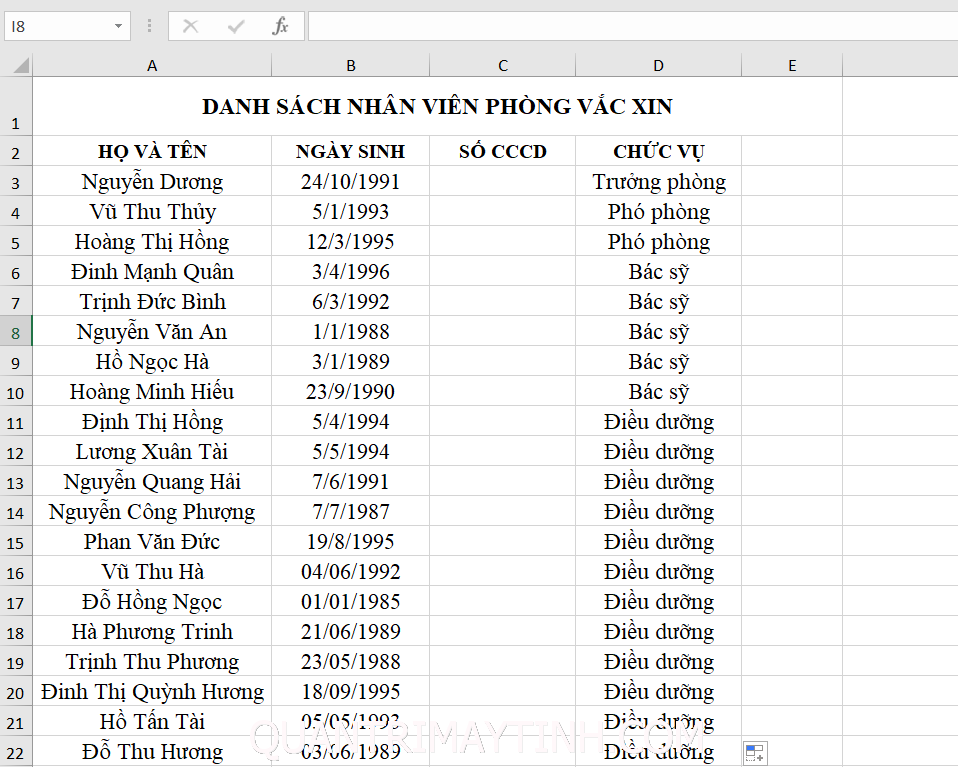Select cell with Vũ Thu Thủy
Viewport: 958px width, 767px height.
point(152,211)
